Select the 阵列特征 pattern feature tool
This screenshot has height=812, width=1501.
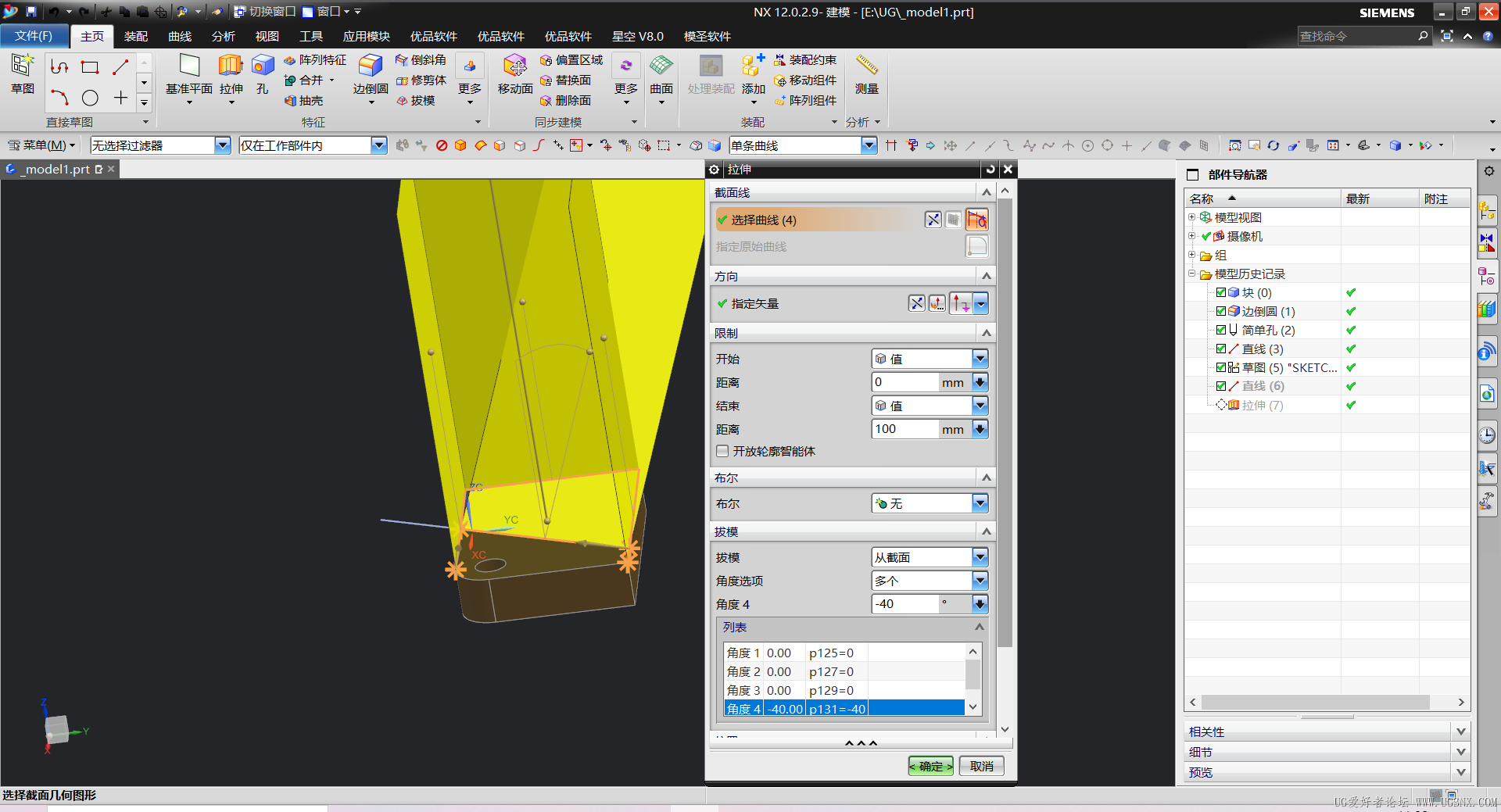click(315, 60)
